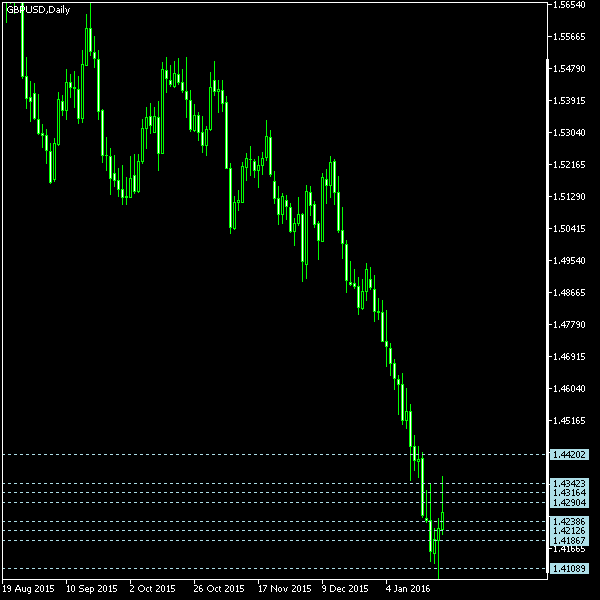Select the dashed horizontal line at 1.44202
Screen dimensions: 600x600
[275, 455]
